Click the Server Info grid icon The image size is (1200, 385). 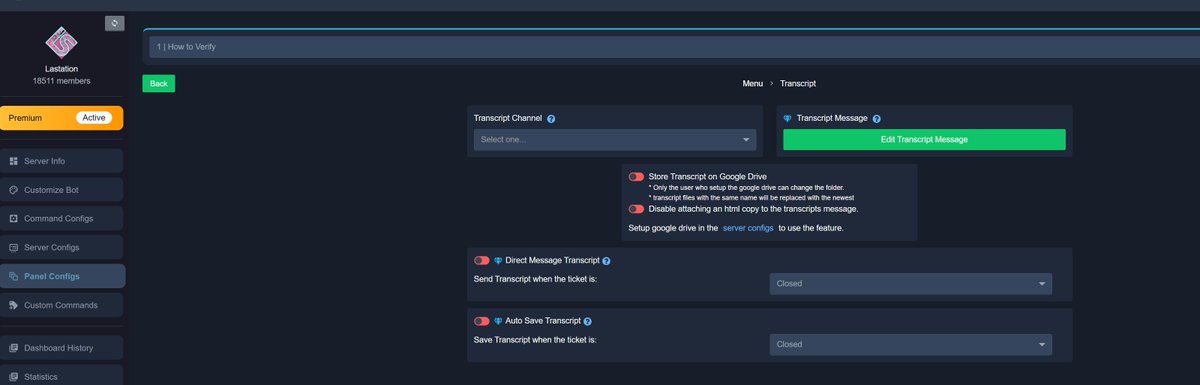pyautogui.click(x=14, y=161)
